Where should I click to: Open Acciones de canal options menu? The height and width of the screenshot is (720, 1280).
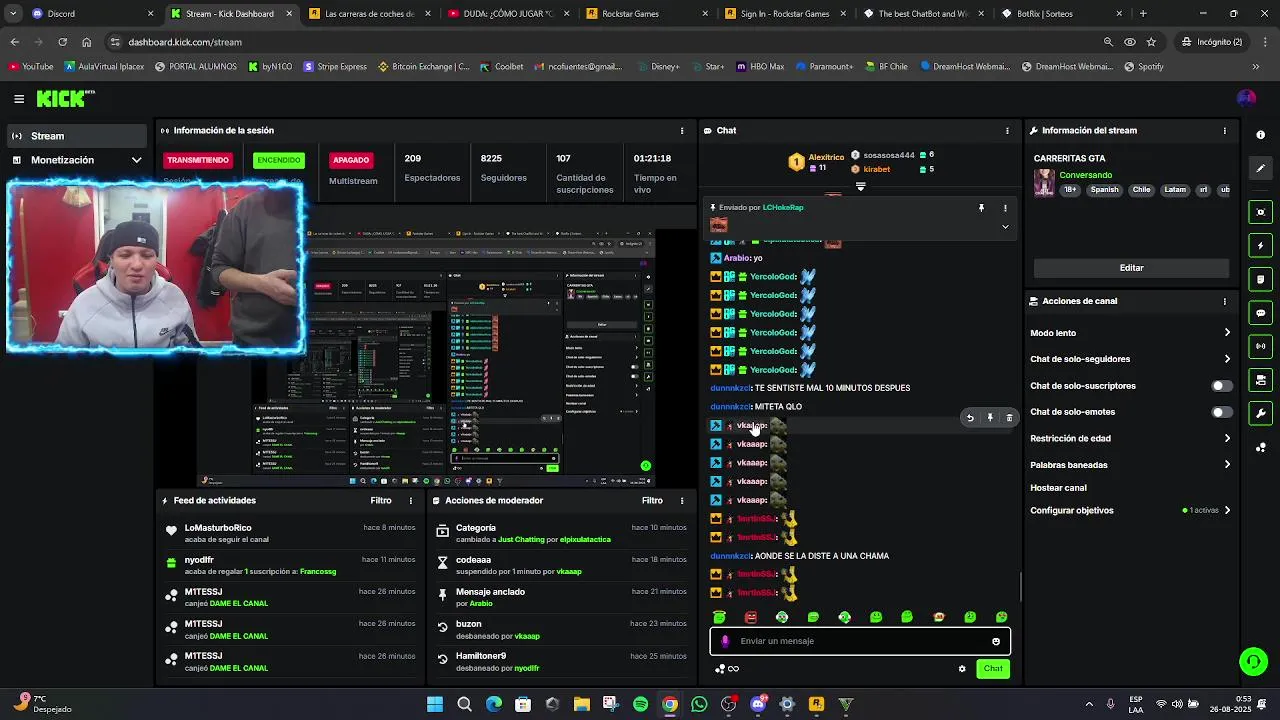[x=1224, y=301]
